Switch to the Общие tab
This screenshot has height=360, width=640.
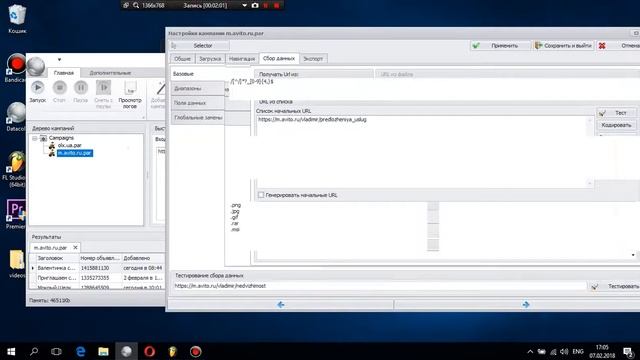click(182, 59)
